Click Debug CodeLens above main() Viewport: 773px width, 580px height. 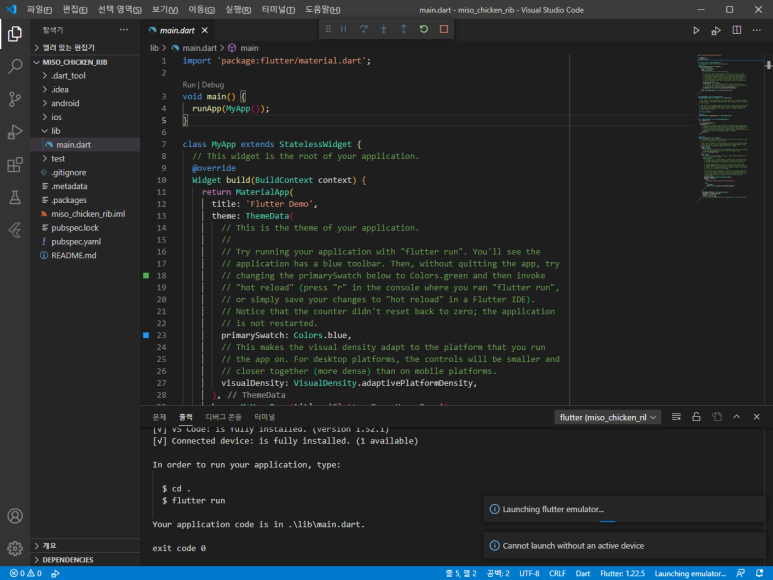click(212, 85)
